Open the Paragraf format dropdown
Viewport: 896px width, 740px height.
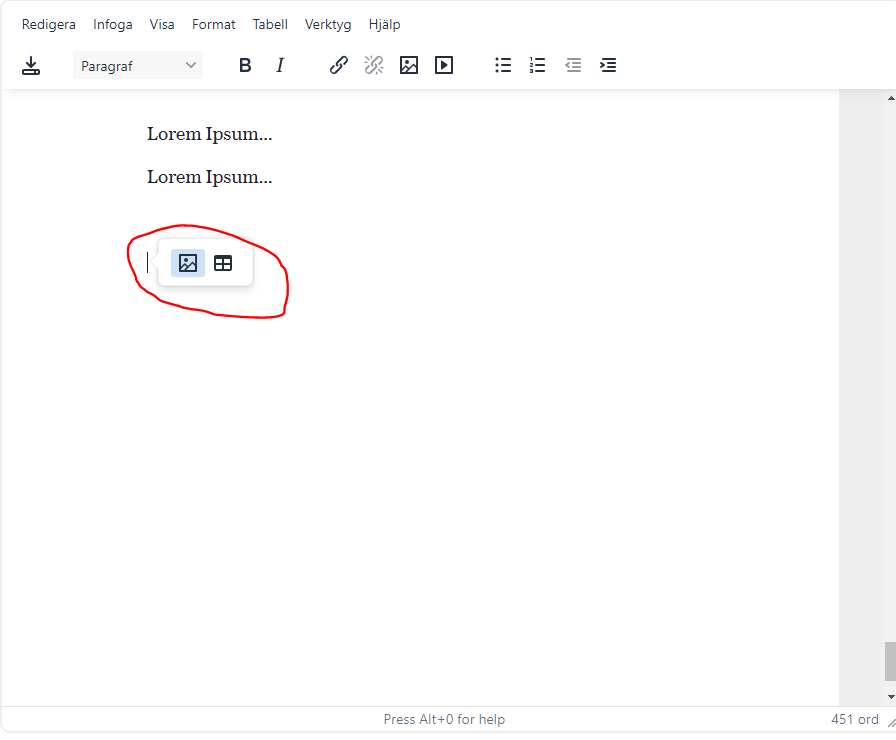pos(138,66)
